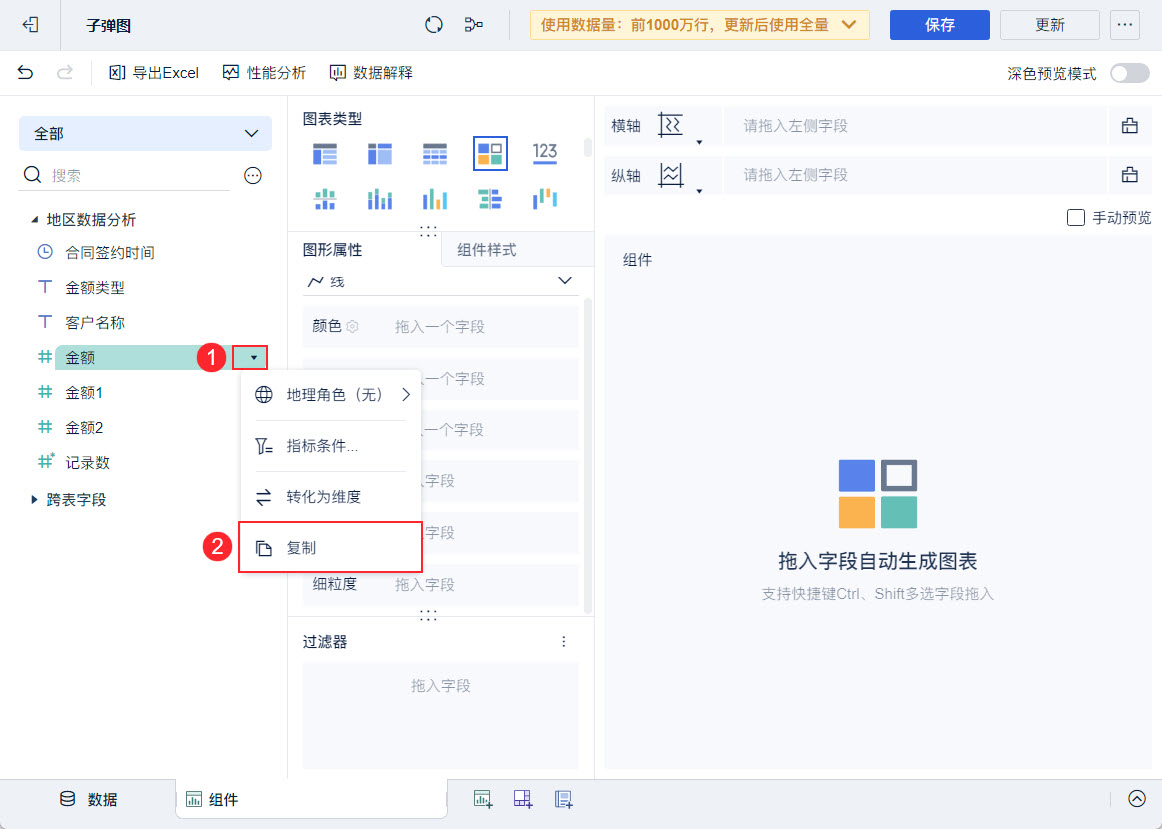Open the 过滤器 vertical ellipsis menu

point(564,642)
